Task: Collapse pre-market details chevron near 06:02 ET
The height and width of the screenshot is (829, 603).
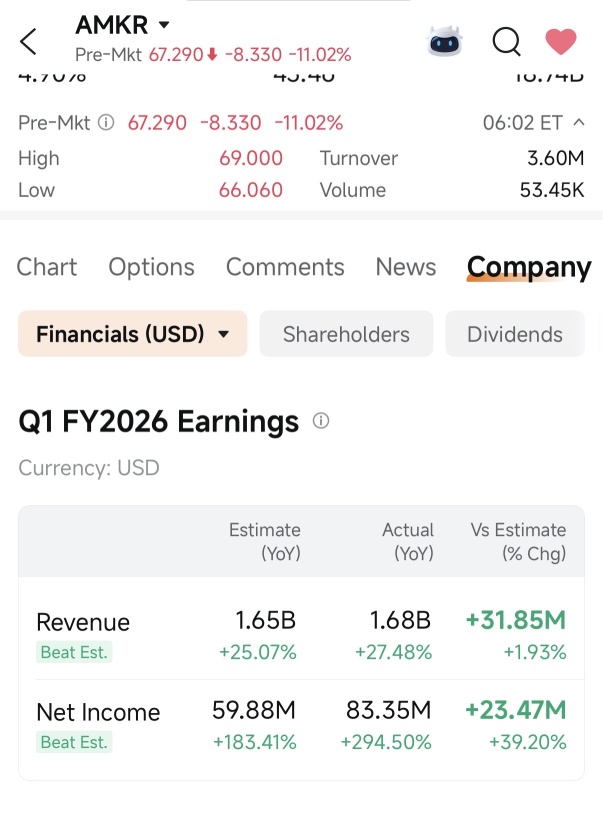Action: click(579, 123)
